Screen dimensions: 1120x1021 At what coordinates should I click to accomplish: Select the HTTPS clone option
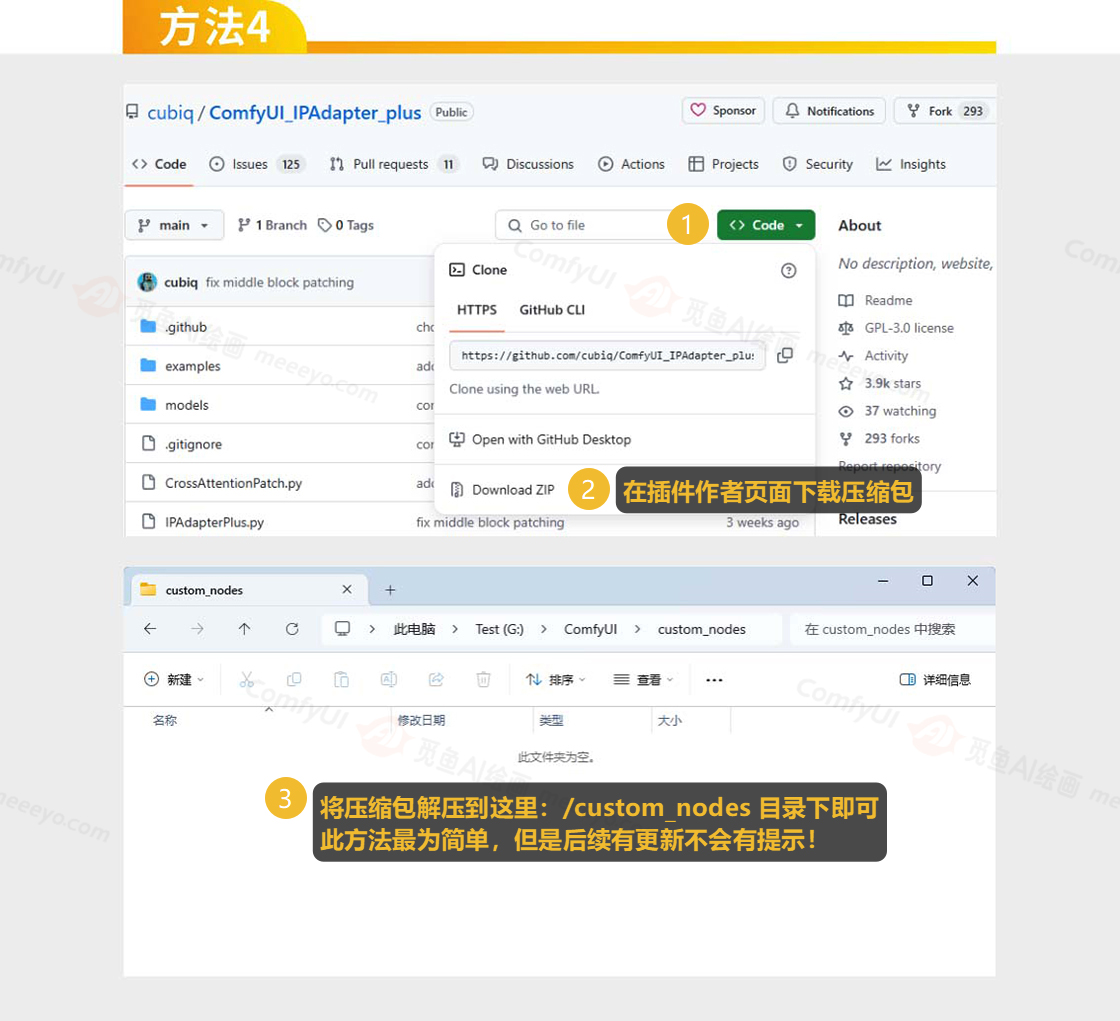click(476, 310)
